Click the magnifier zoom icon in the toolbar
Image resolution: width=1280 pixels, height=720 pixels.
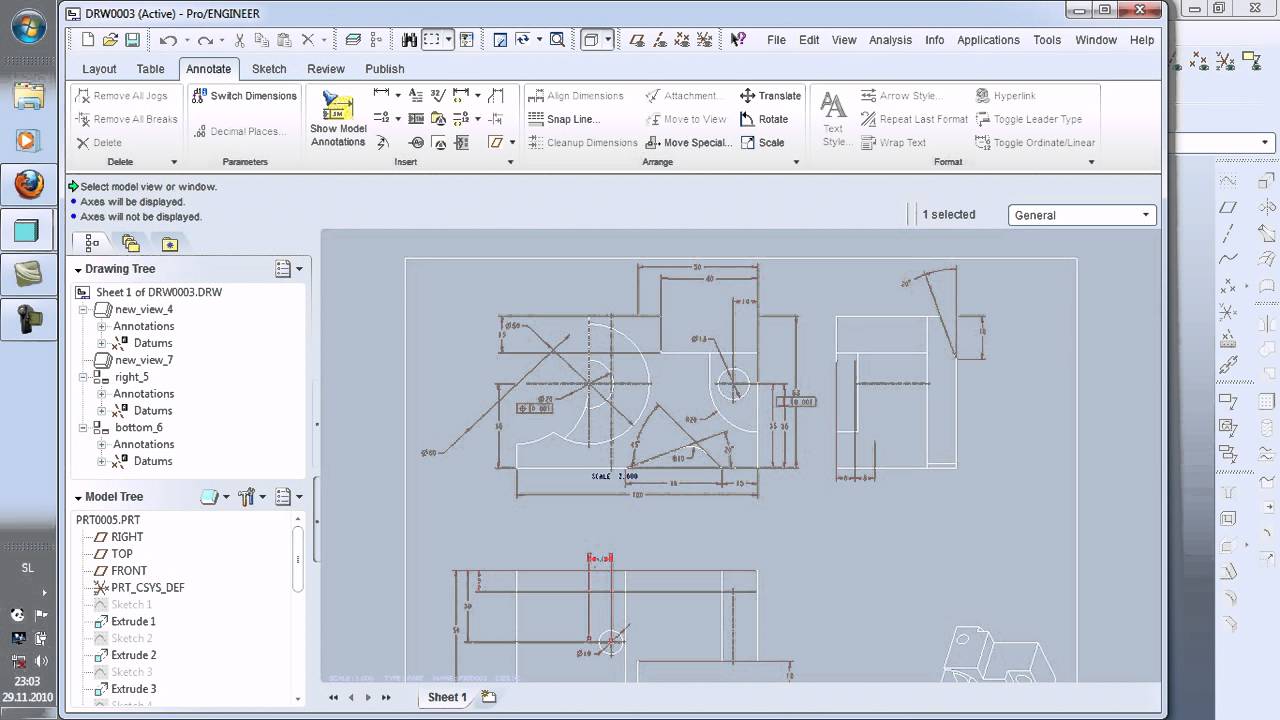coord(557,40)
